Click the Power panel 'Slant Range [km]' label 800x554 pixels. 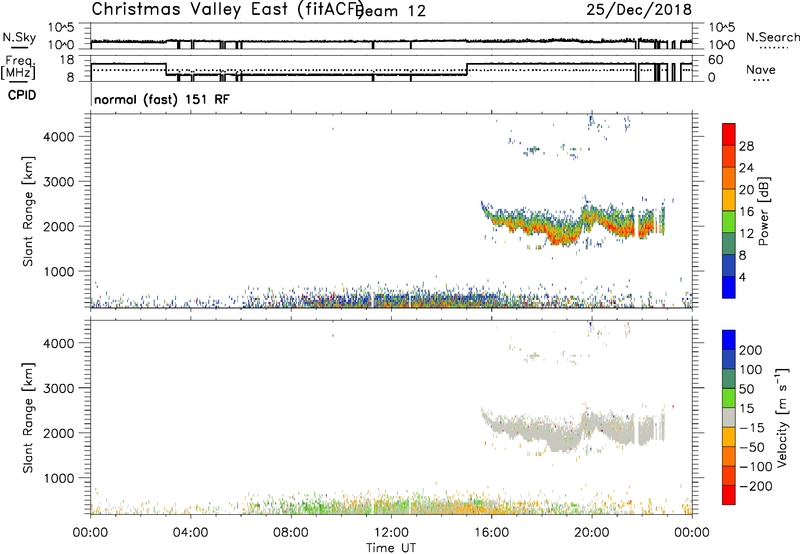pos(28,211)
